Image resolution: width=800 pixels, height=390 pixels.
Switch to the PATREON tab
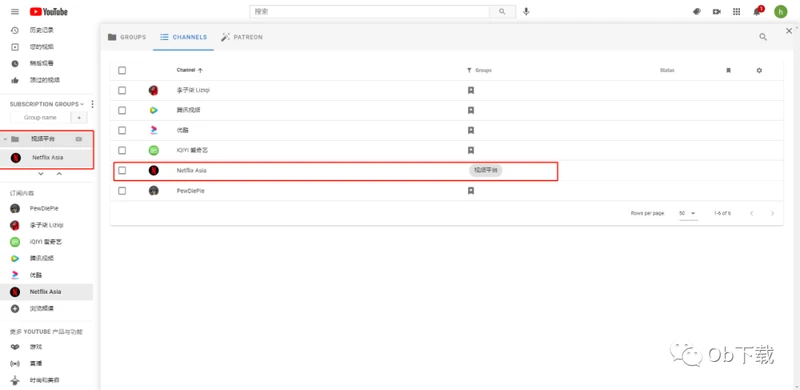coord(242,37)
